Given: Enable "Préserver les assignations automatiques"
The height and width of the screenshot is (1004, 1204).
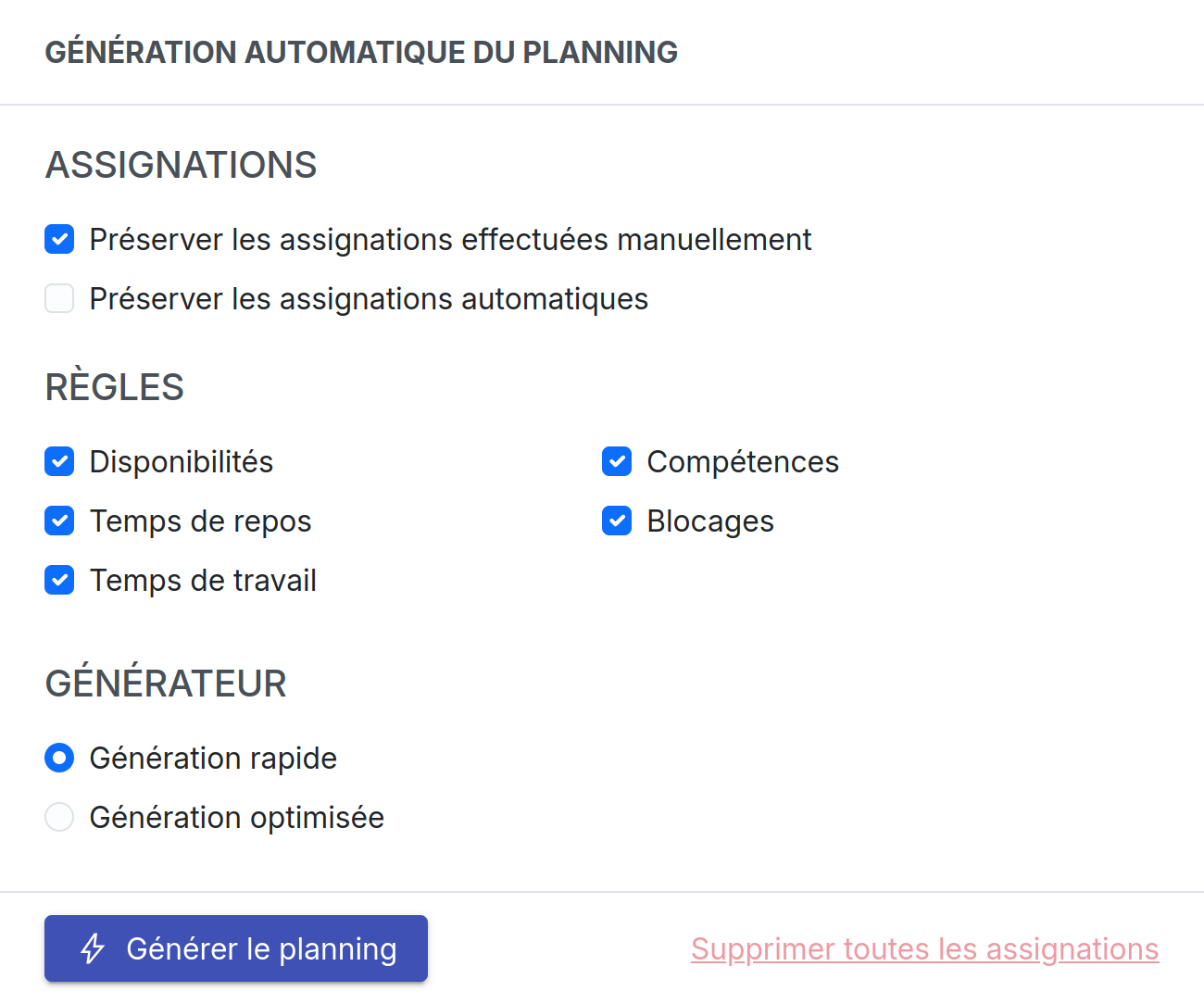Looking at the screenshot, I should (x=59, y=298).
